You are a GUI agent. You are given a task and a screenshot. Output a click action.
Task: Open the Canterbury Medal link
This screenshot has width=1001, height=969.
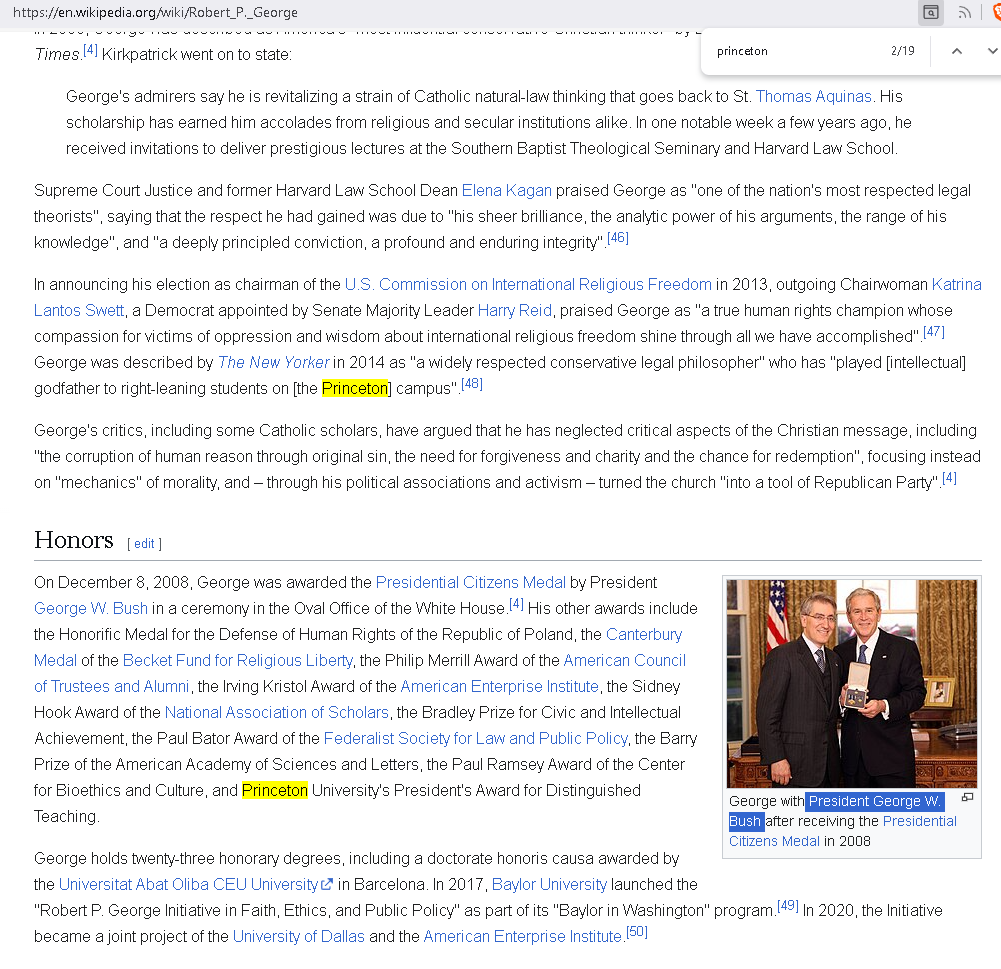(x=644, y=635)
